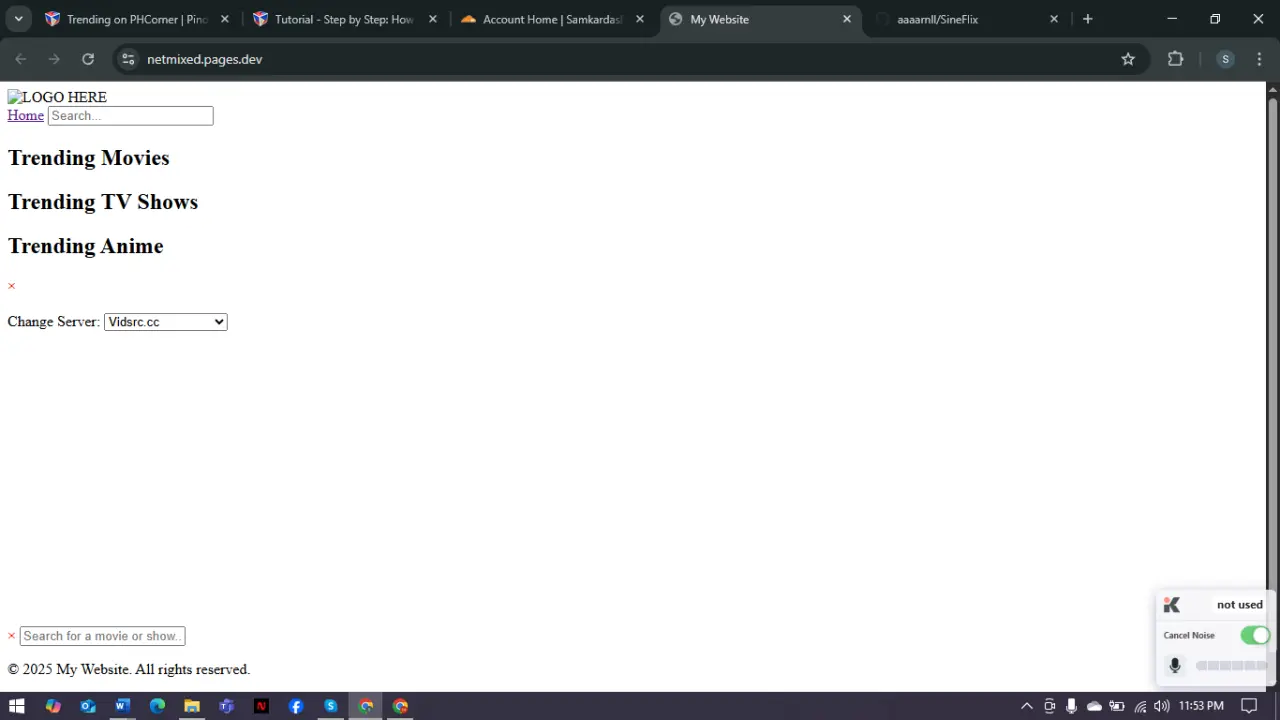The width and height of the screenshot is (1280, 720).
Task: Open the tab search dropdown arrow
Action: (x=18, y=19)
